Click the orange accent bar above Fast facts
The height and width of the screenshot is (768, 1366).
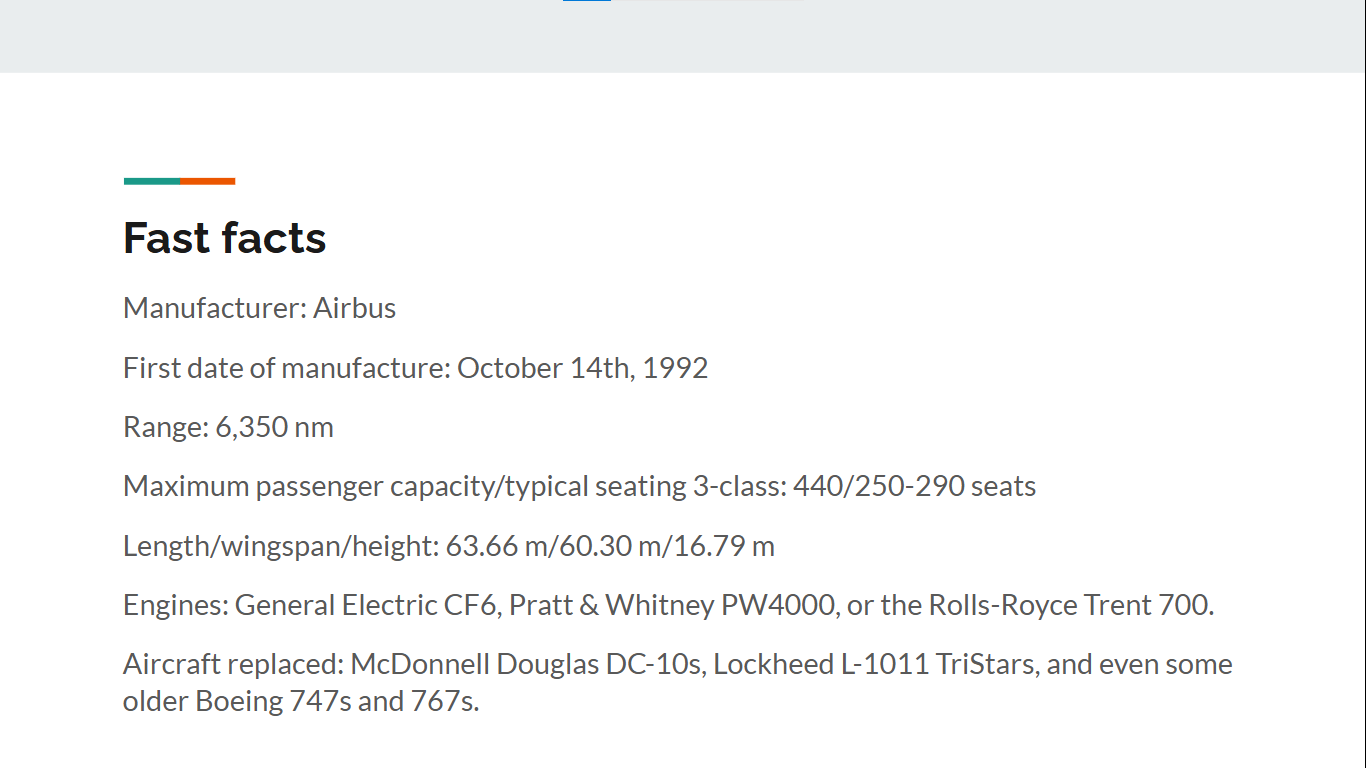click(208, 181)
